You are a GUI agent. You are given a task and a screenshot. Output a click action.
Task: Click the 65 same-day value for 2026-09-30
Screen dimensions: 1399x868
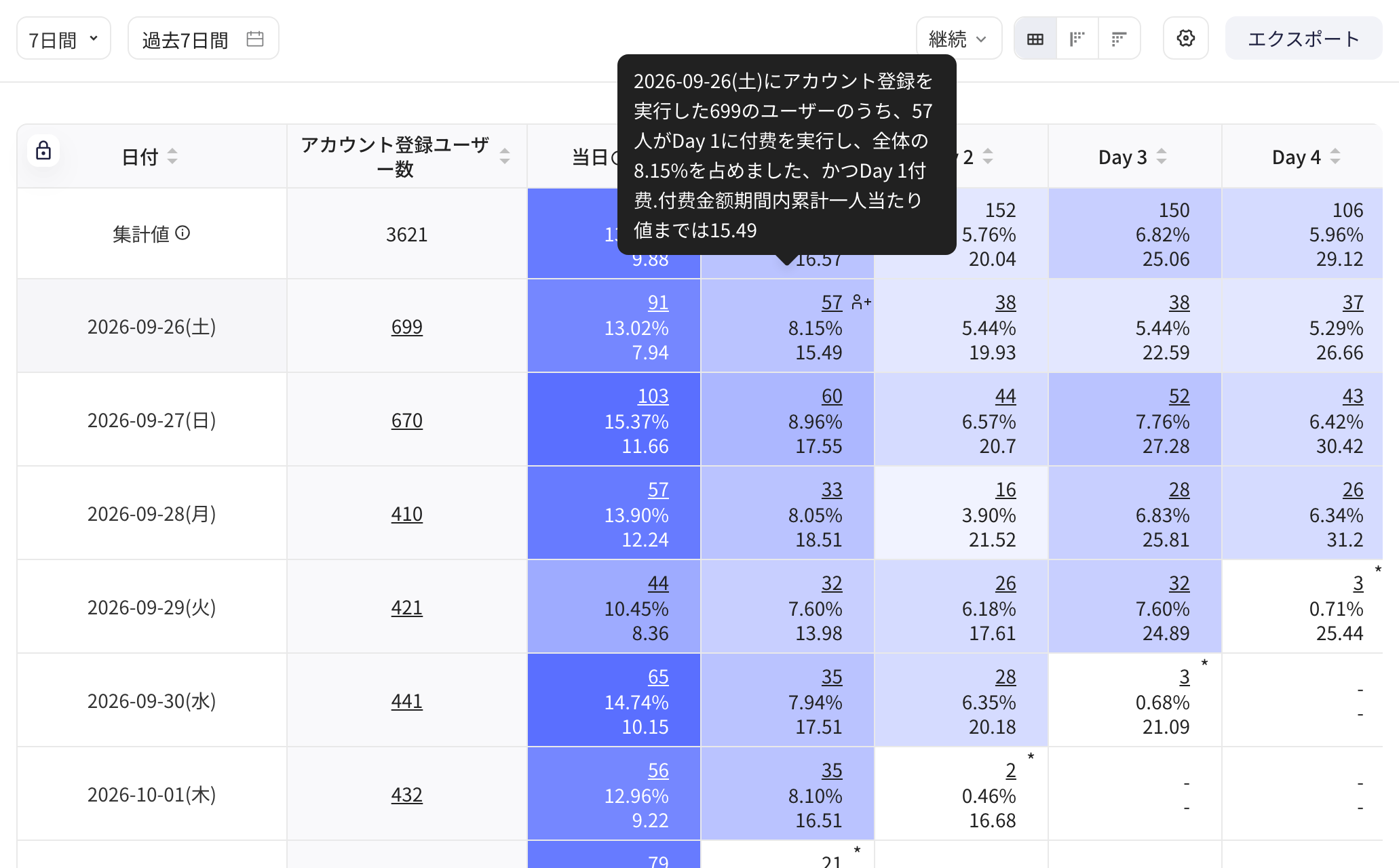[x=658, y=677]
